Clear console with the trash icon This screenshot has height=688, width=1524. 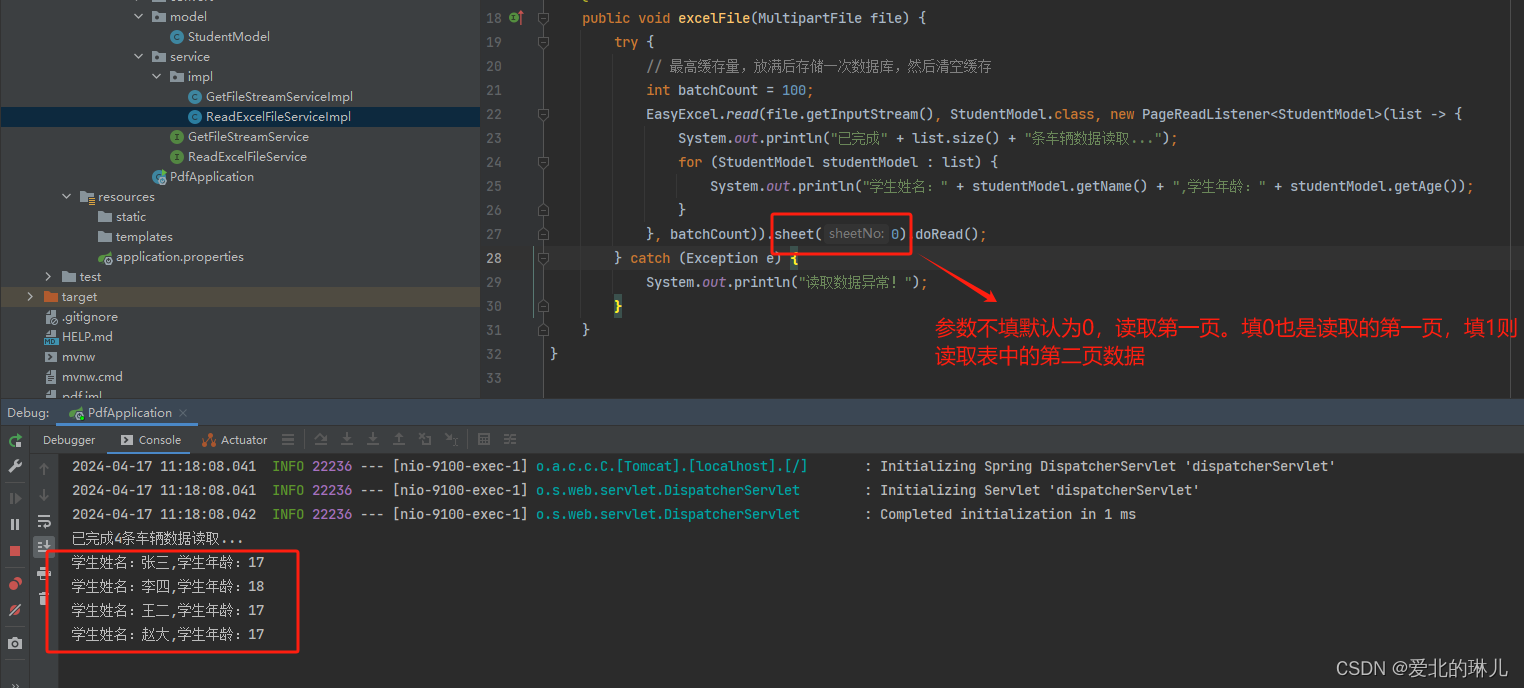pos(44,598)
